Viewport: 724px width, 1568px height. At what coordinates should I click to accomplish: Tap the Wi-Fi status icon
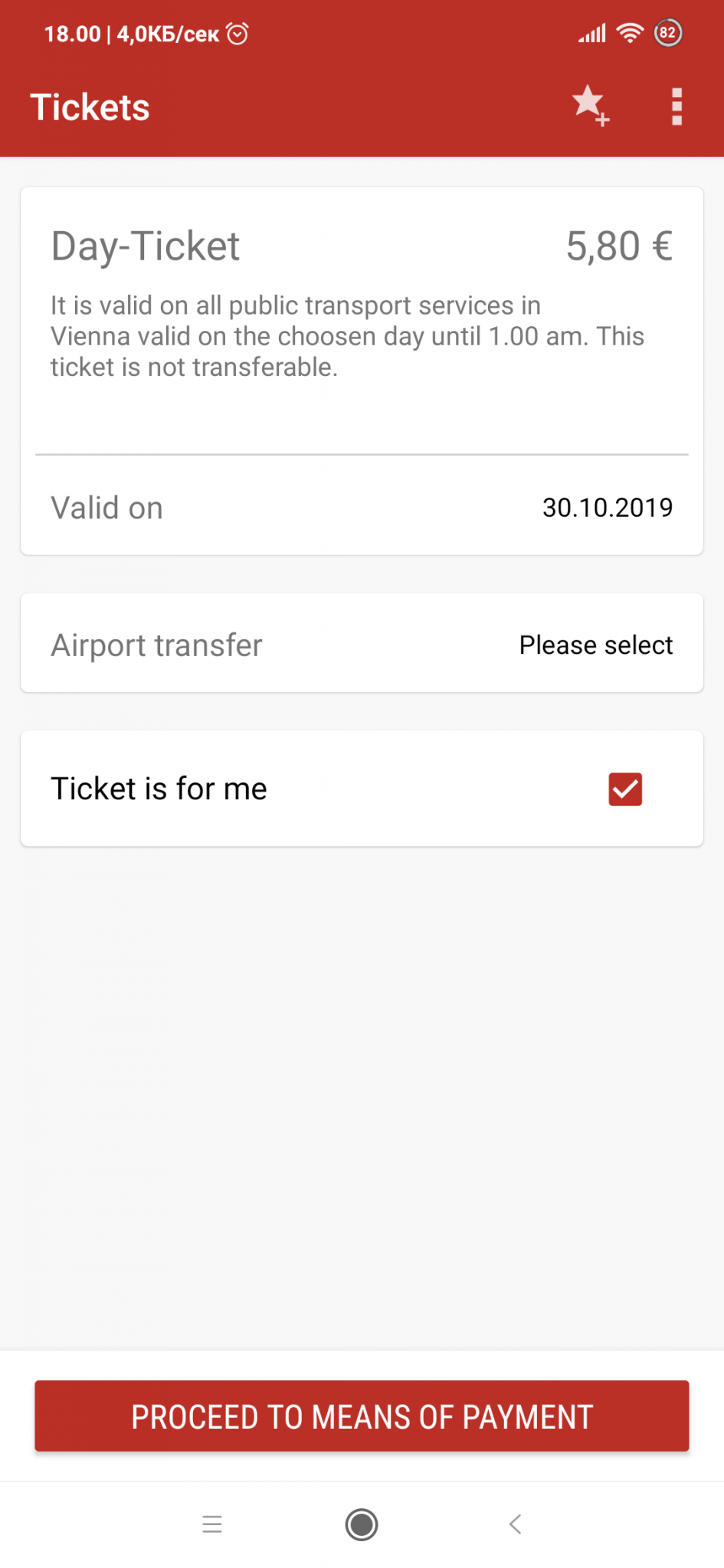click(630, 33)
